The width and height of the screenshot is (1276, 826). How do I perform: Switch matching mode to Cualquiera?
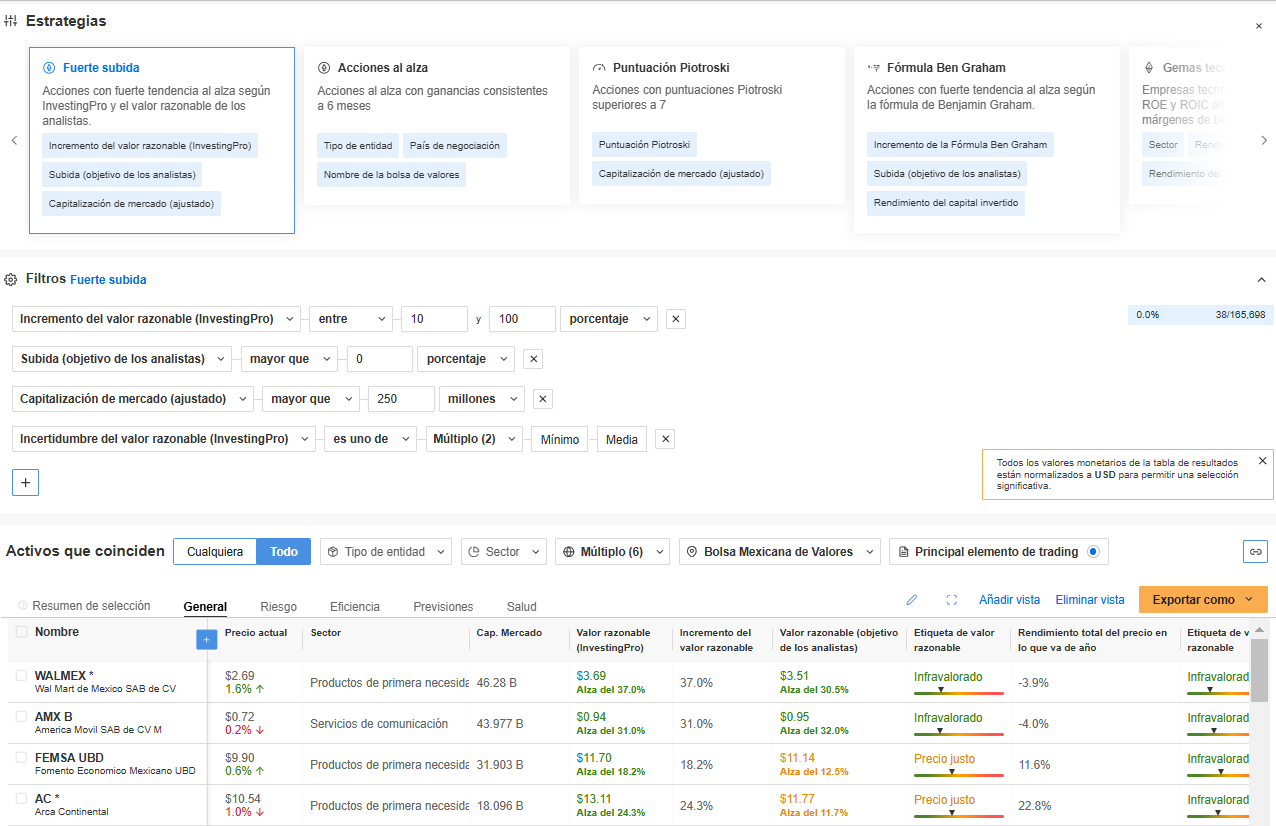pyautogui.click(x=215, y=552)
